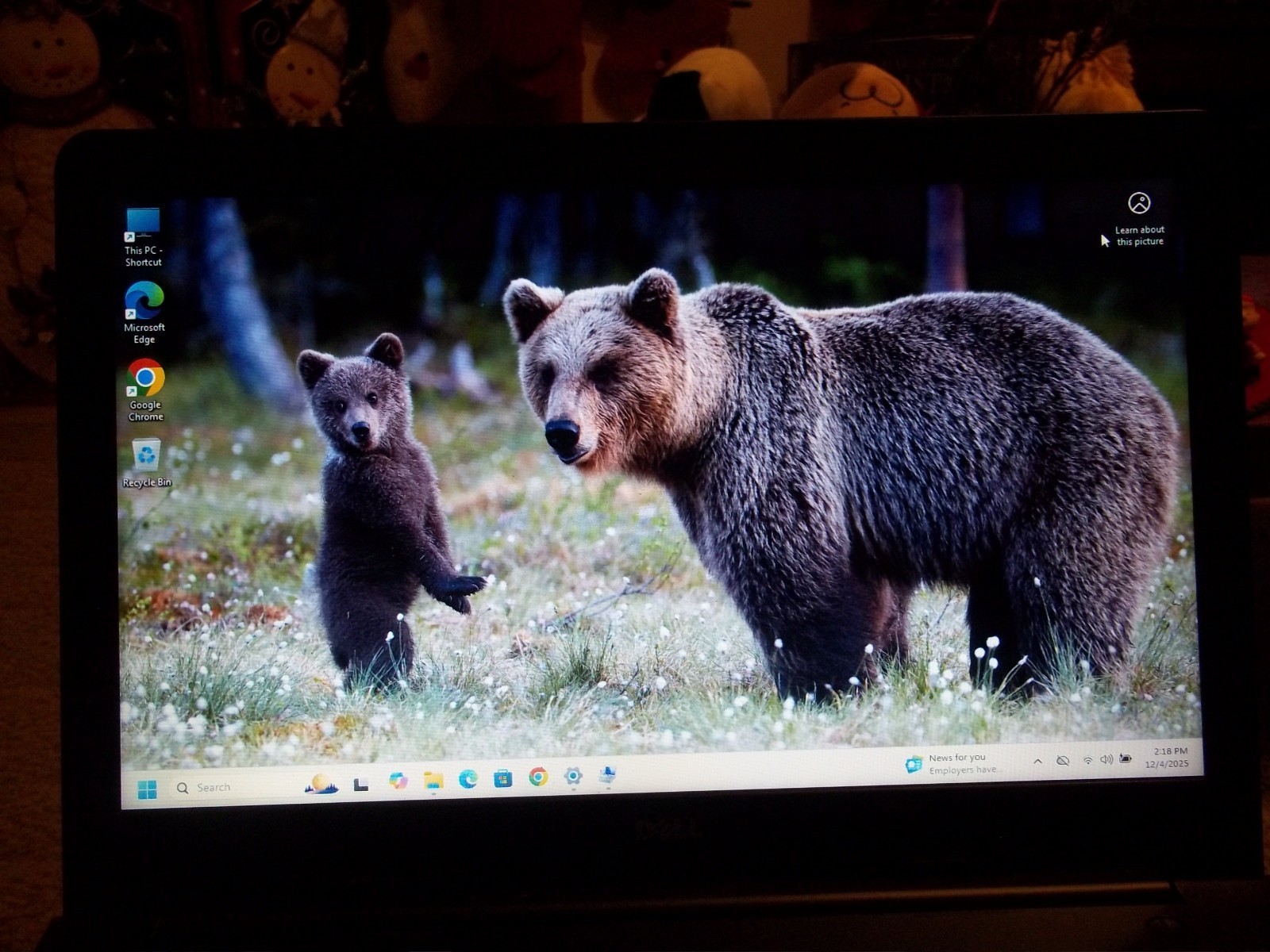Launch Microsoft Edge from the taskbar

468,779
